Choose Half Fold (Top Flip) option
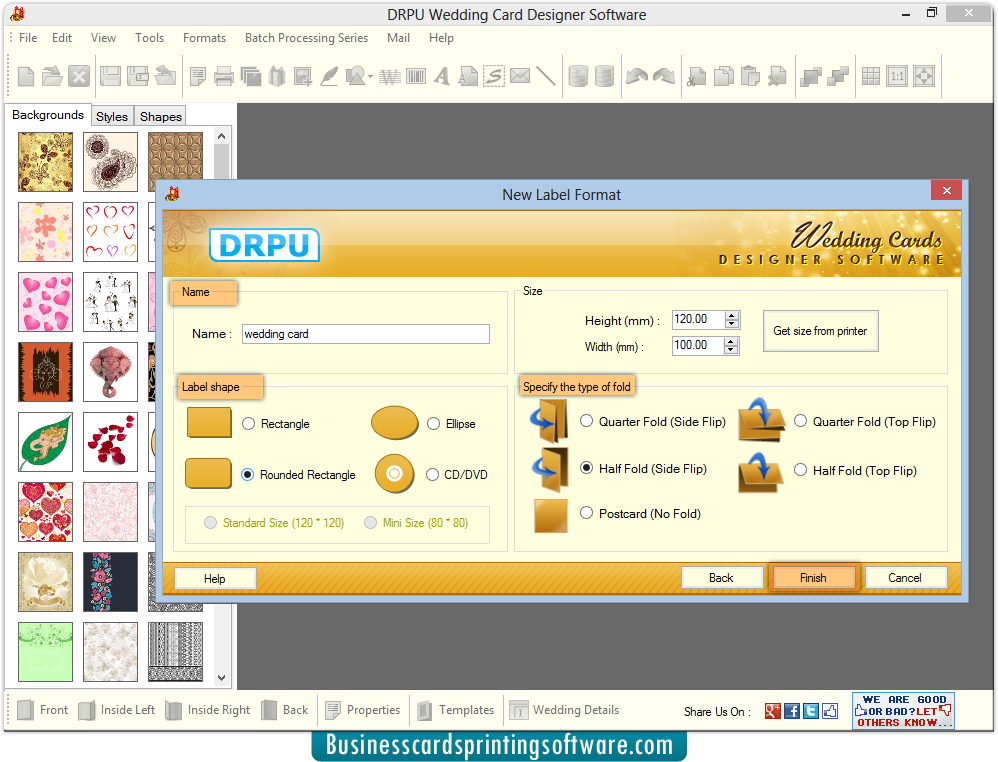This screenshot has height=762, width=998. pos(801,470)
